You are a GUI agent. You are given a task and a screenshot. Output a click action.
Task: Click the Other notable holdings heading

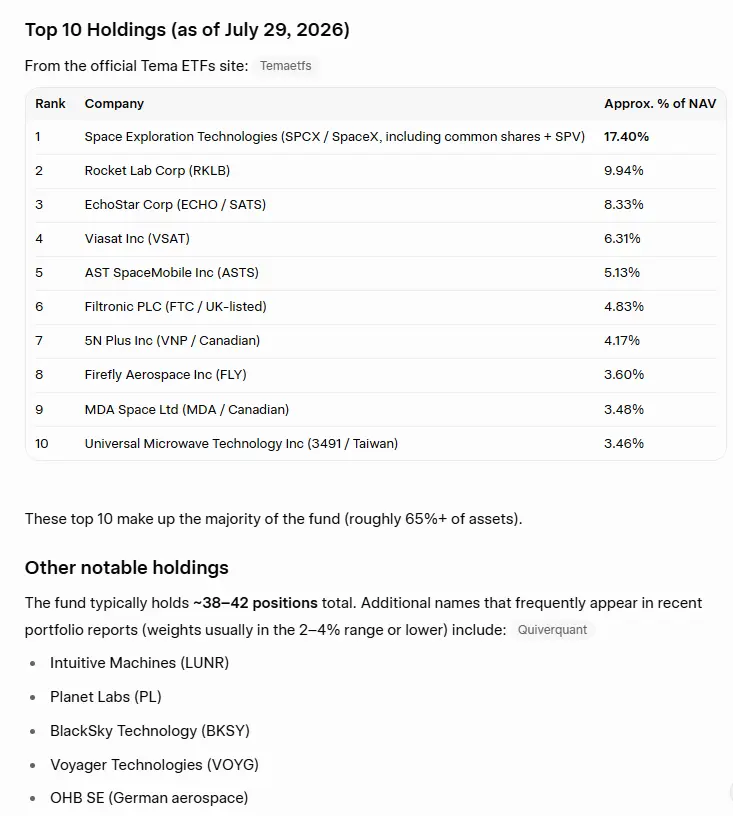(127, 568)
